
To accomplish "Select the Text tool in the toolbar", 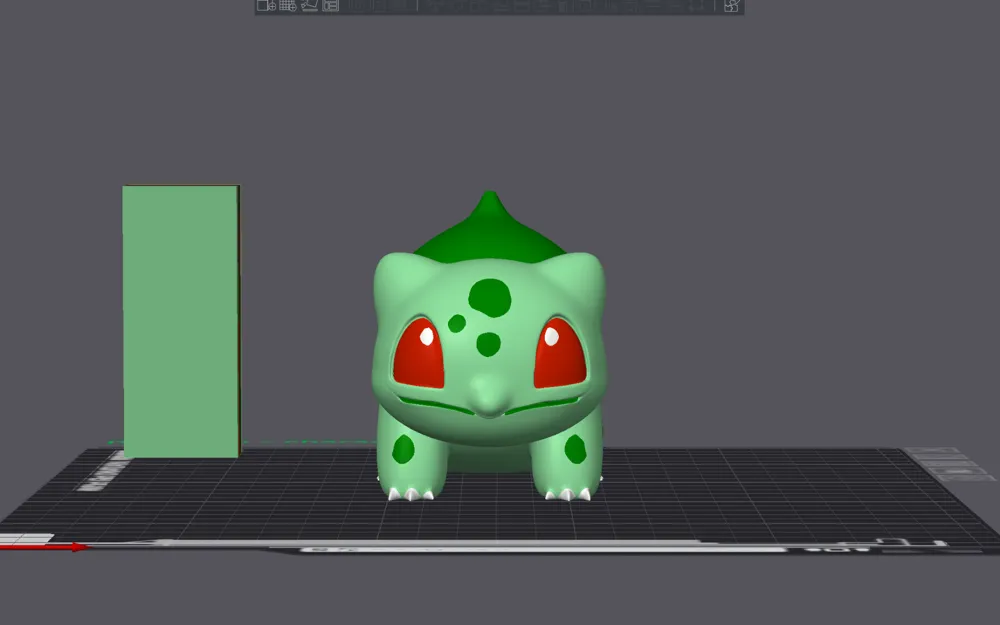I will 606,8.
